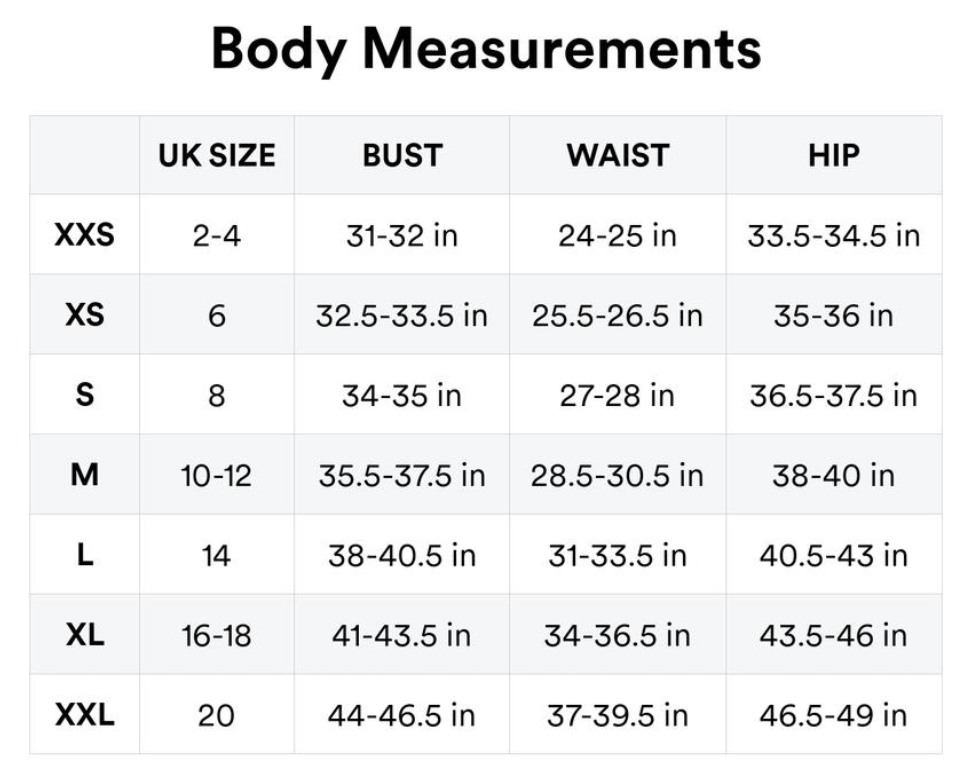Viewport: 970px width, 782px height.
Task: Click the WAIST column header
Action: click(618, 155)
